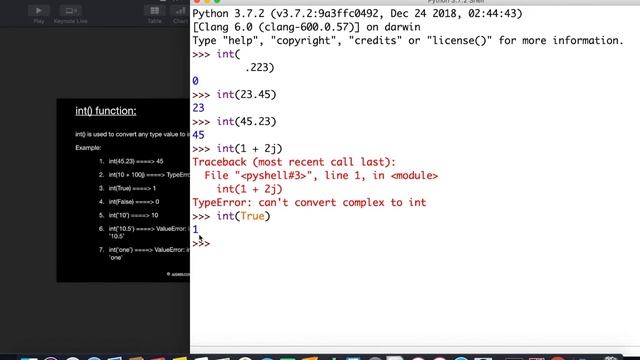Select the 'int() function:' slide title in Keynote

pos(106,111)
